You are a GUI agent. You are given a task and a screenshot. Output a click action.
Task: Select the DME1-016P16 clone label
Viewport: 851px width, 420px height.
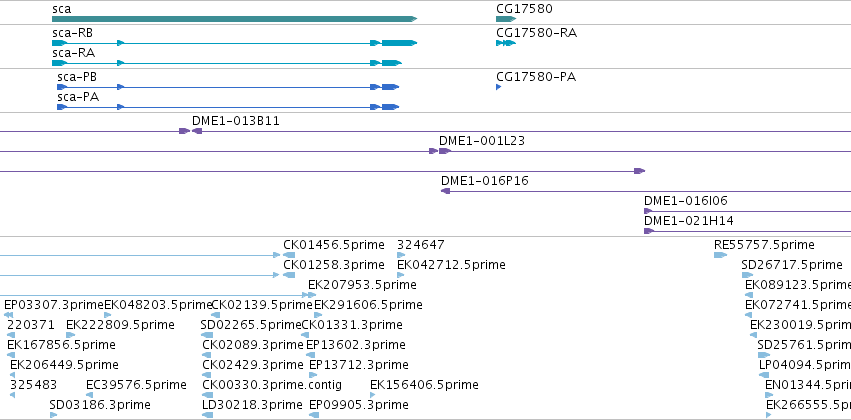[x=485, y=181]
